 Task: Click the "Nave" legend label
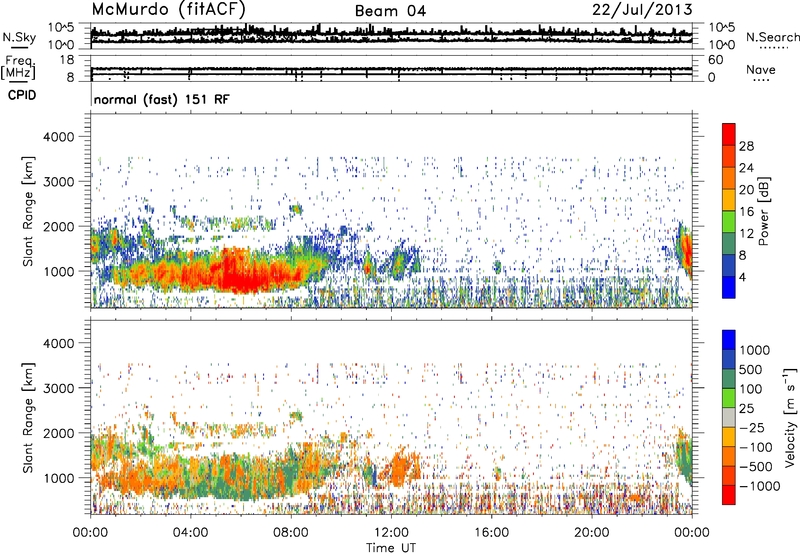tap(761, 69)
